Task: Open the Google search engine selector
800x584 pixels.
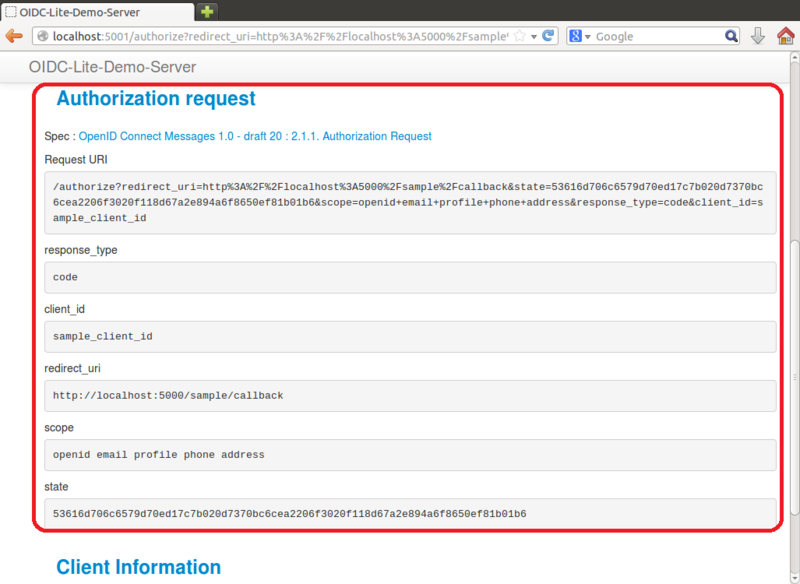Action: tap(580, 36)
